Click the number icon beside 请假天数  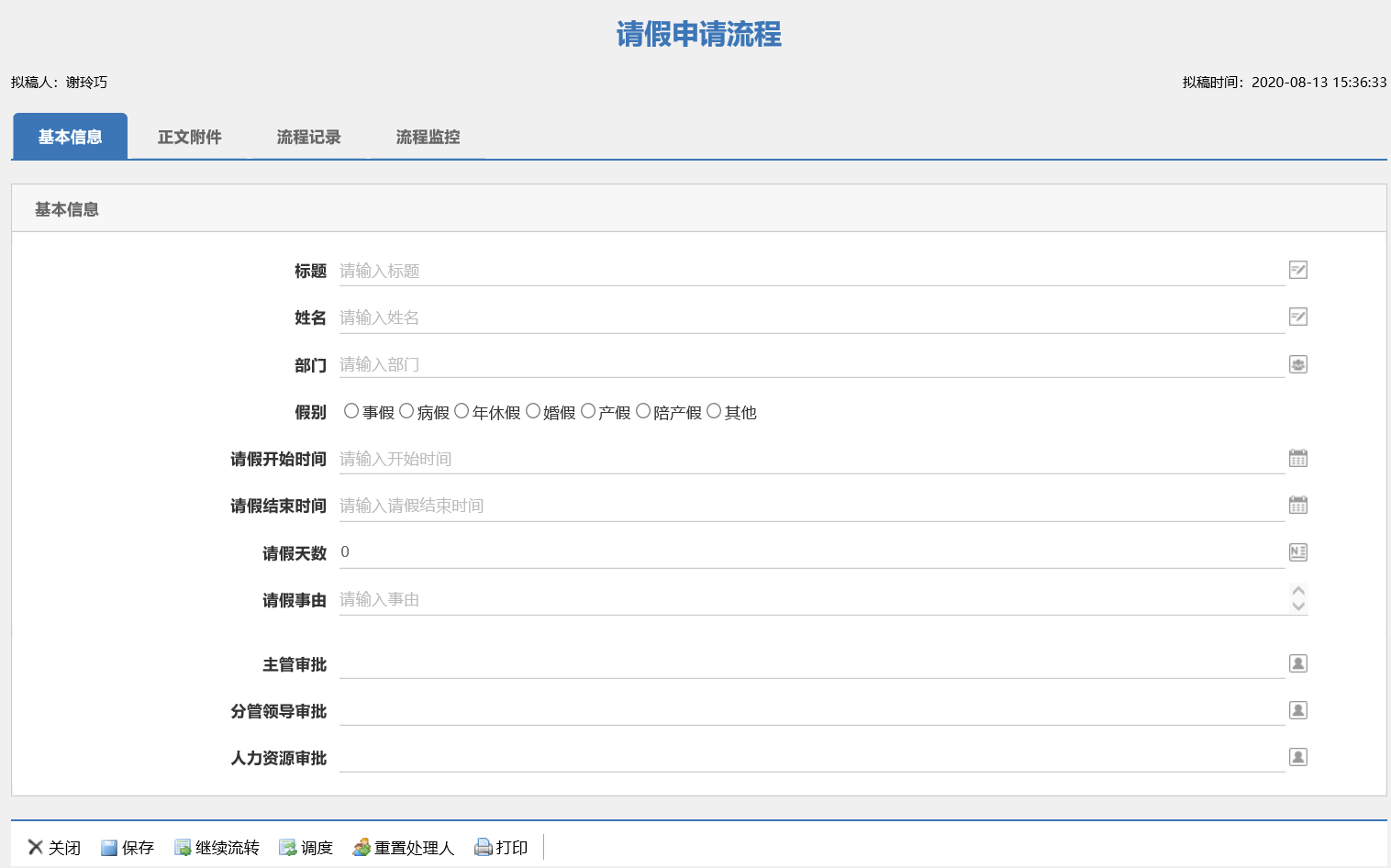[1297, 551]
